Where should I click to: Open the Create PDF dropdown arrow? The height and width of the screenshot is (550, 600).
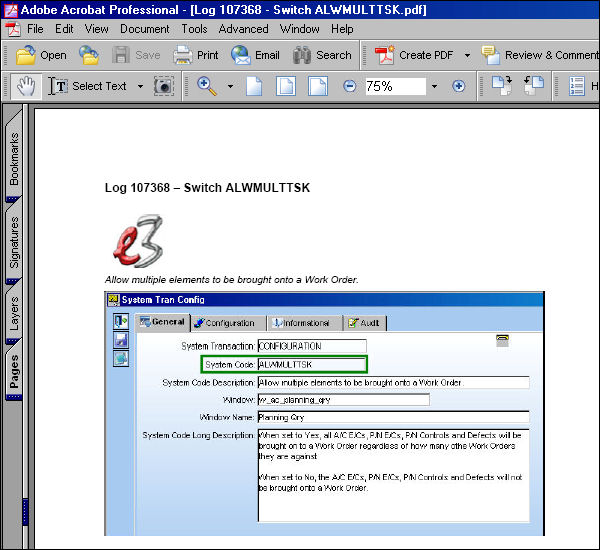(467, 55)
